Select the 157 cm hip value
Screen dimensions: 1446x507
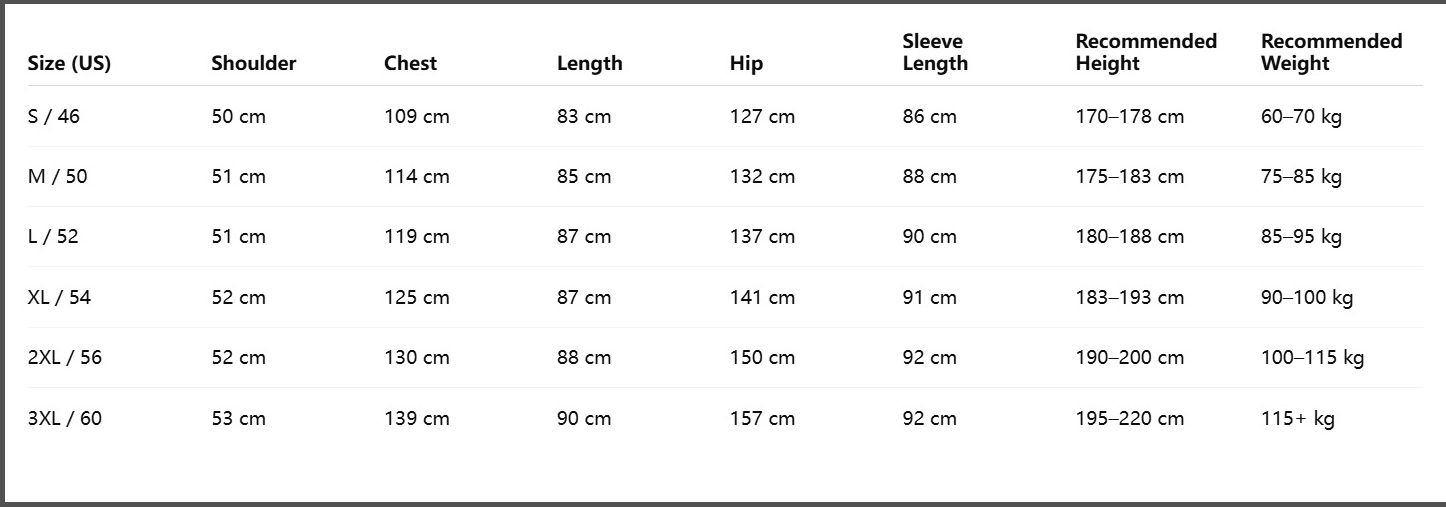(x=762, y=418)
